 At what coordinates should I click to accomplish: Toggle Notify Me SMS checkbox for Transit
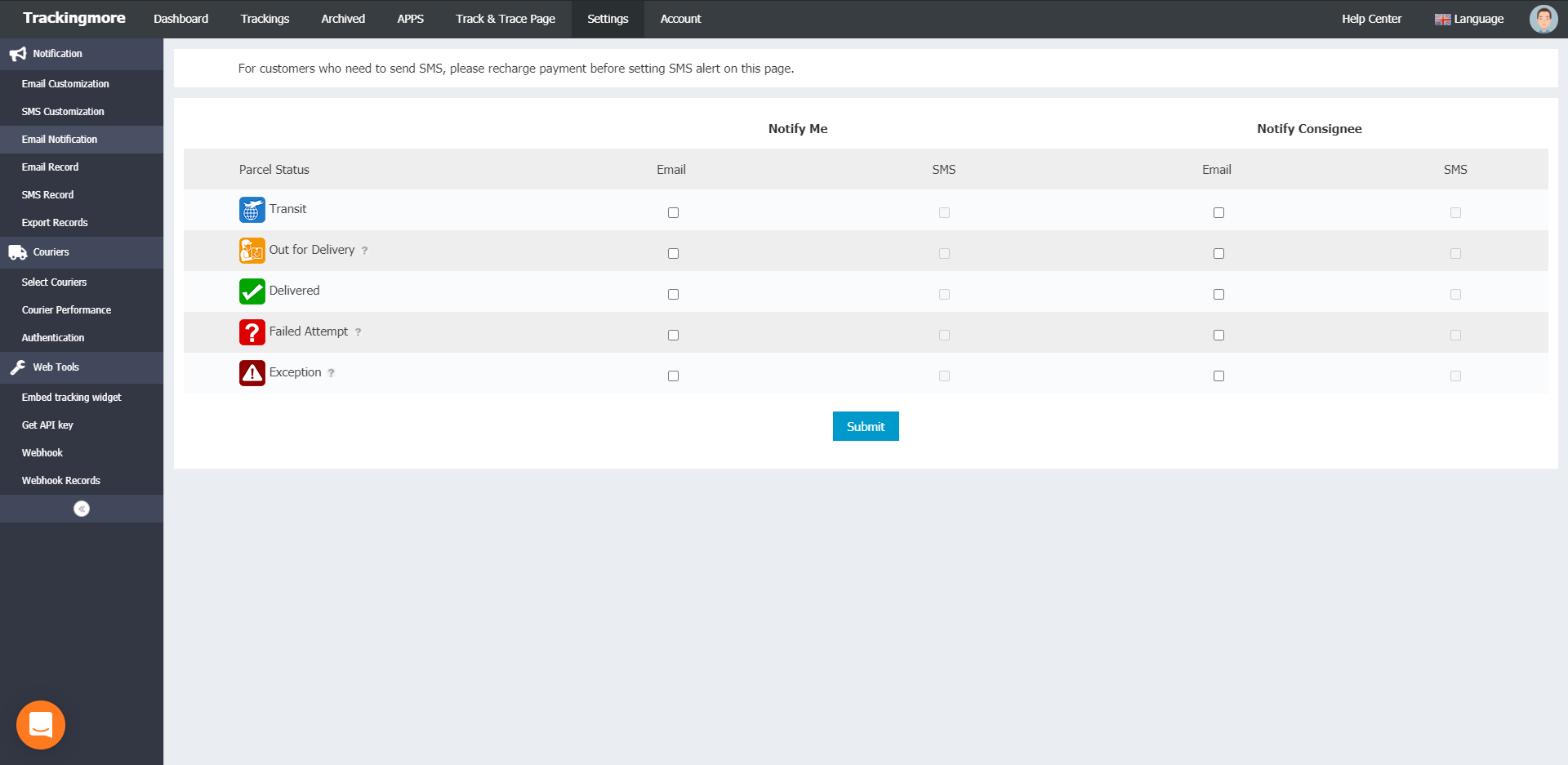(x=944, y=212)
